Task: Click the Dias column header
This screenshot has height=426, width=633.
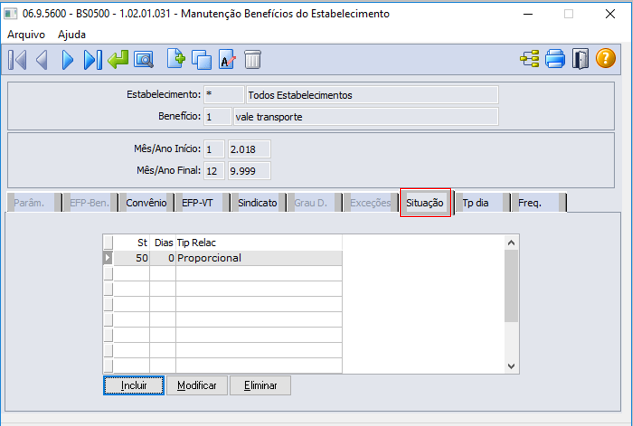Action: (163, 243)
